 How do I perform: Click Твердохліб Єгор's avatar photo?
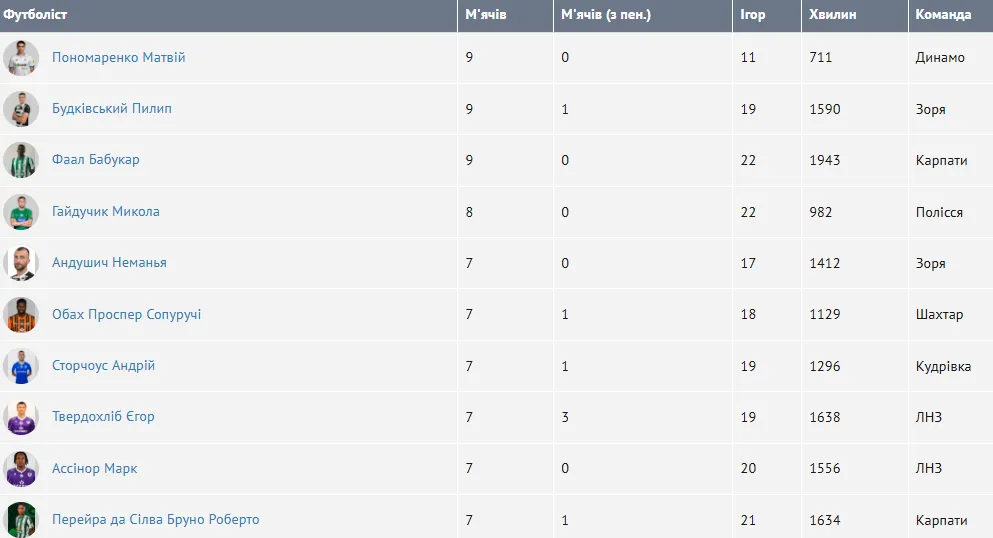[x=20, y=417]
